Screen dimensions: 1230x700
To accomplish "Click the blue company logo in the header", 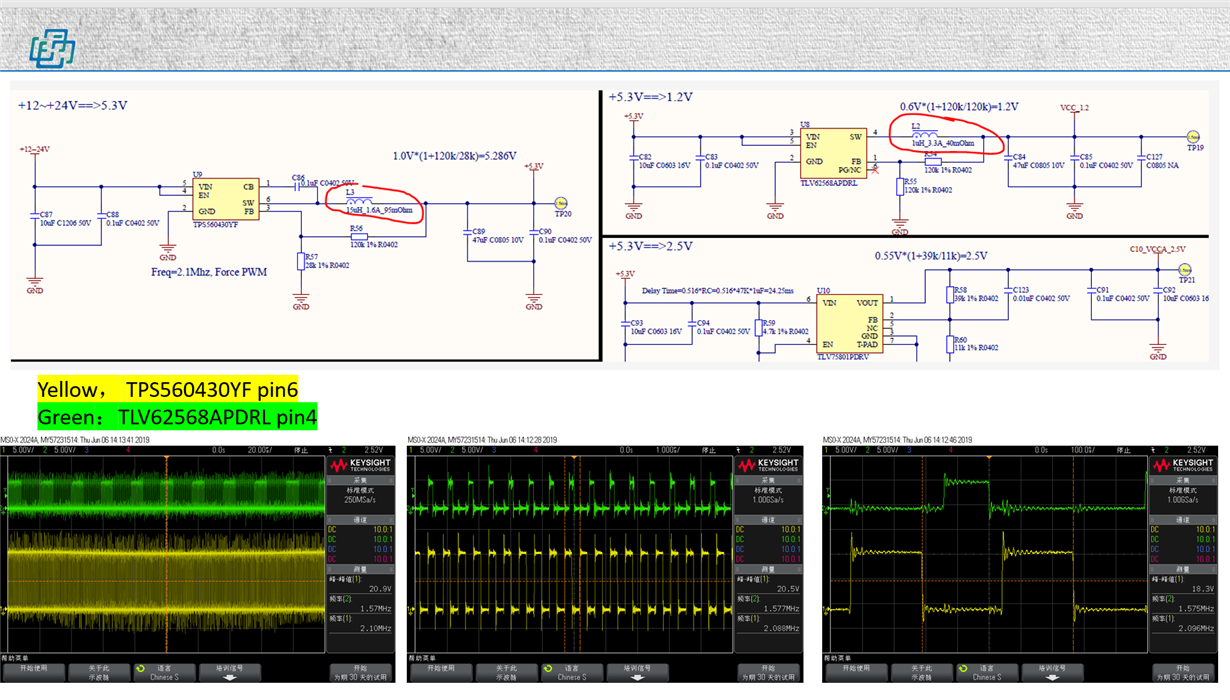I will 51,47.
